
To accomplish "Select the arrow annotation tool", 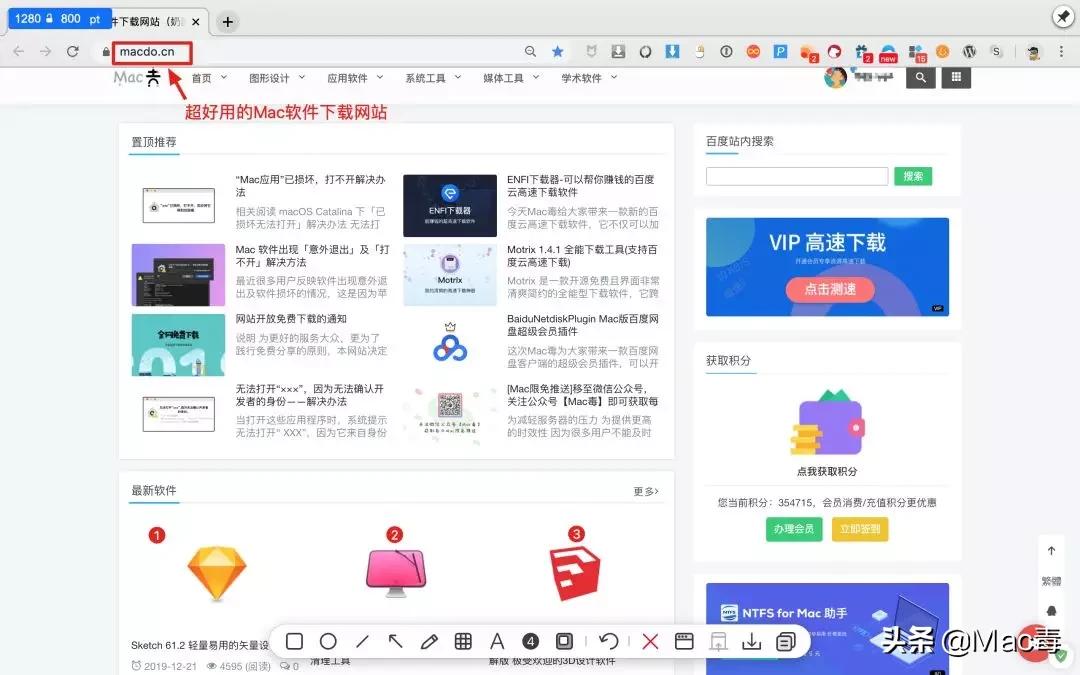I will point(396,641).
